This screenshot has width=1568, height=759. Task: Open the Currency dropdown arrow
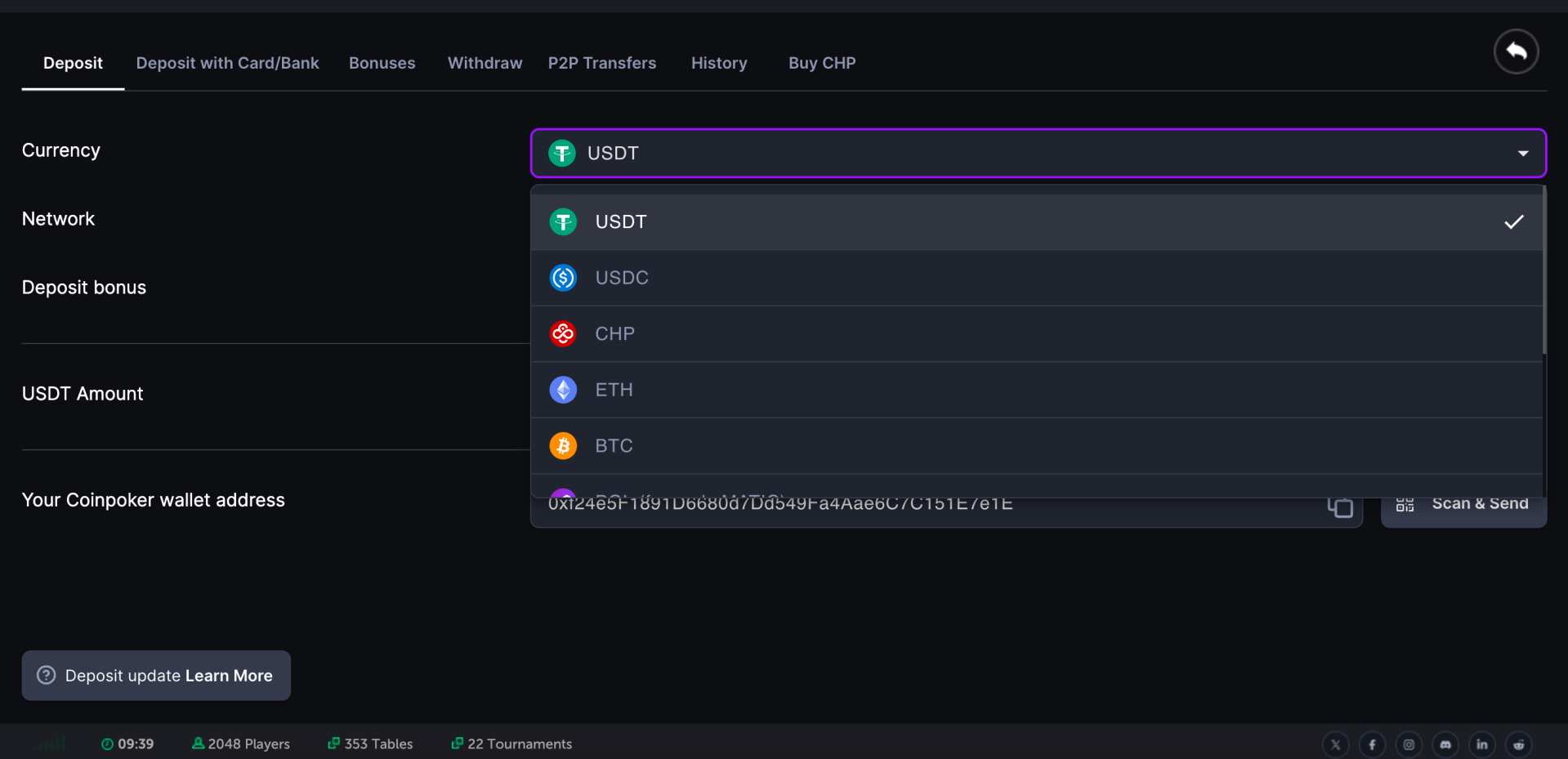[x=1522, y=154]
